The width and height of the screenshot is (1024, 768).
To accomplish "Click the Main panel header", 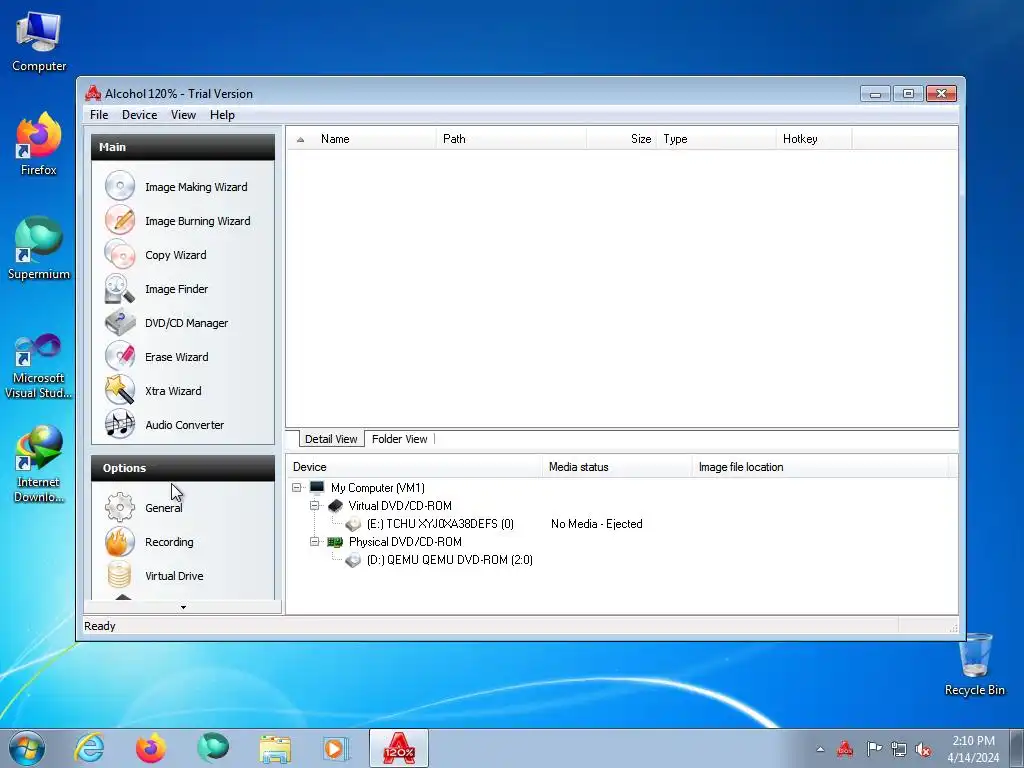I will tap(183, 147).
